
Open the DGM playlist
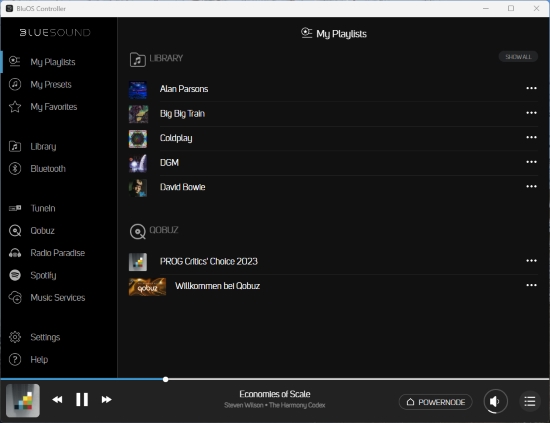click(169, 163)
